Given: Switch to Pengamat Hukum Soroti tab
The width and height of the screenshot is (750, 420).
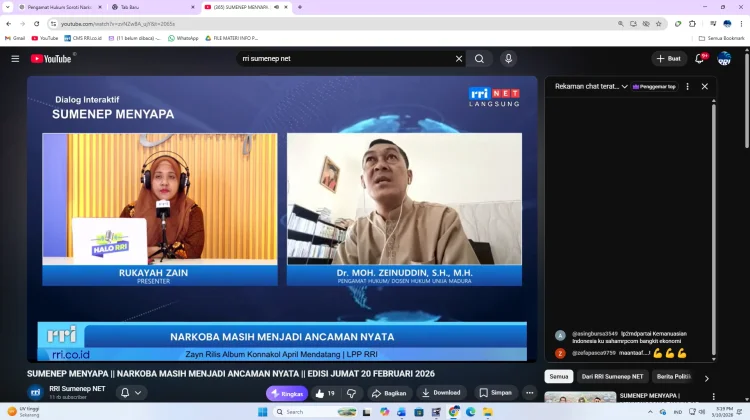Looking at the screenshot, I should (59, 7).
